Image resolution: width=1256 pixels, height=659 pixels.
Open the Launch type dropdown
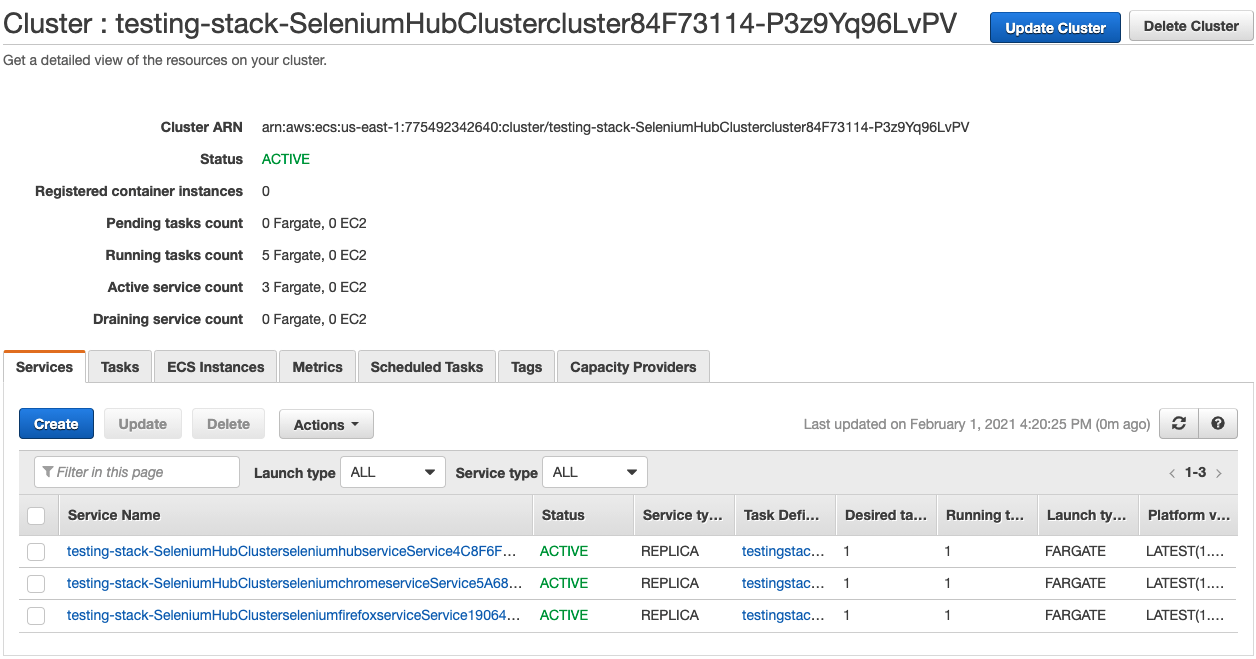coord(393,472)
